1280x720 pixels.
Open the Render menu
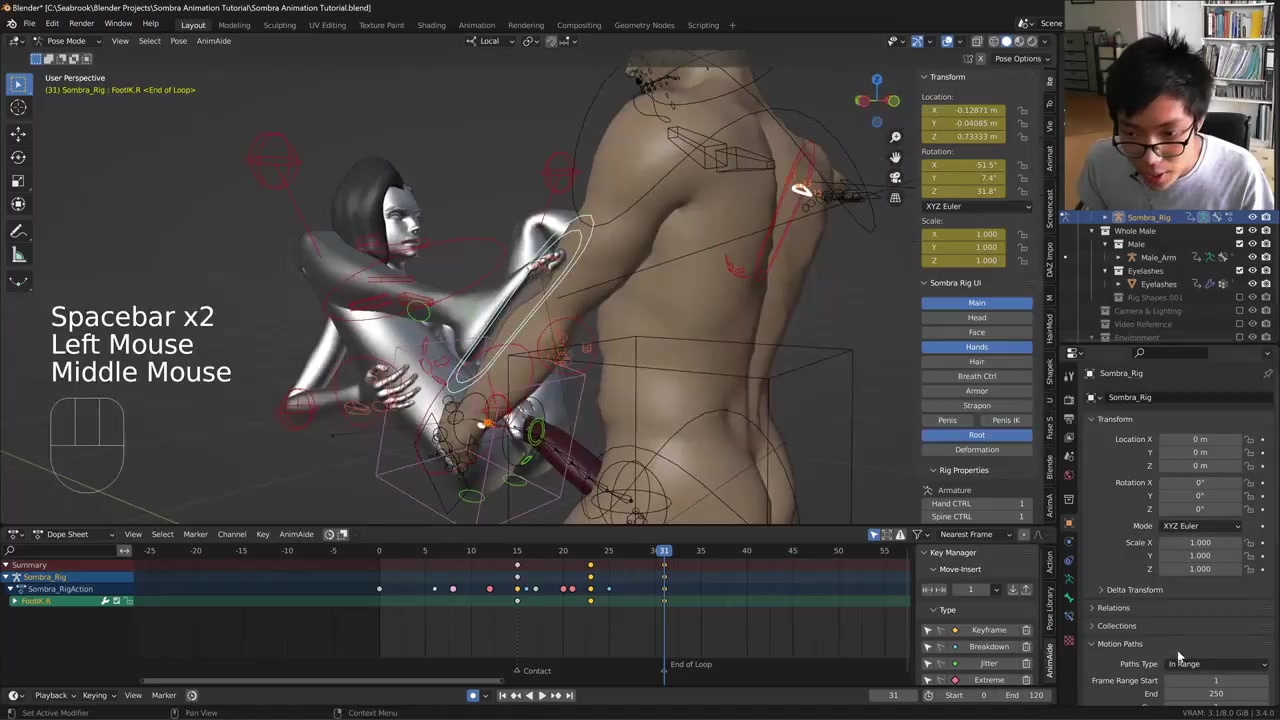coord(81,23)
